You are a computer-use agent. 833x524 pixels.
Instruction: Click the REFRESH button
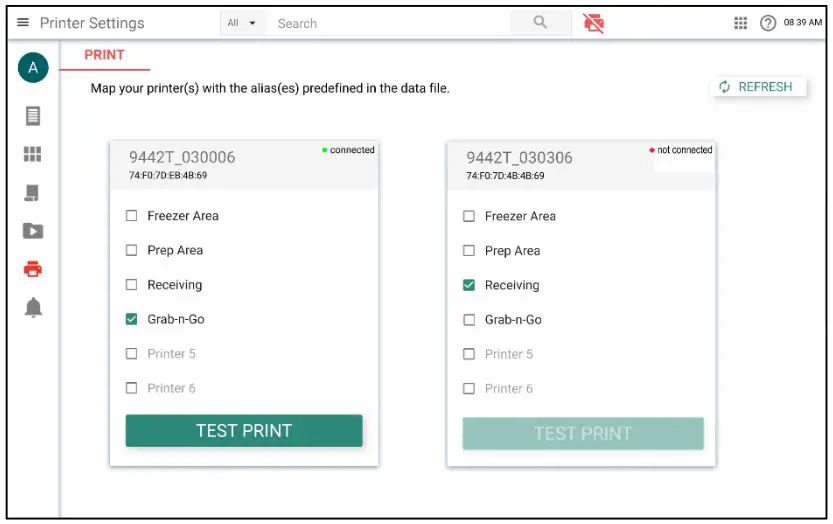pos(756,87)
